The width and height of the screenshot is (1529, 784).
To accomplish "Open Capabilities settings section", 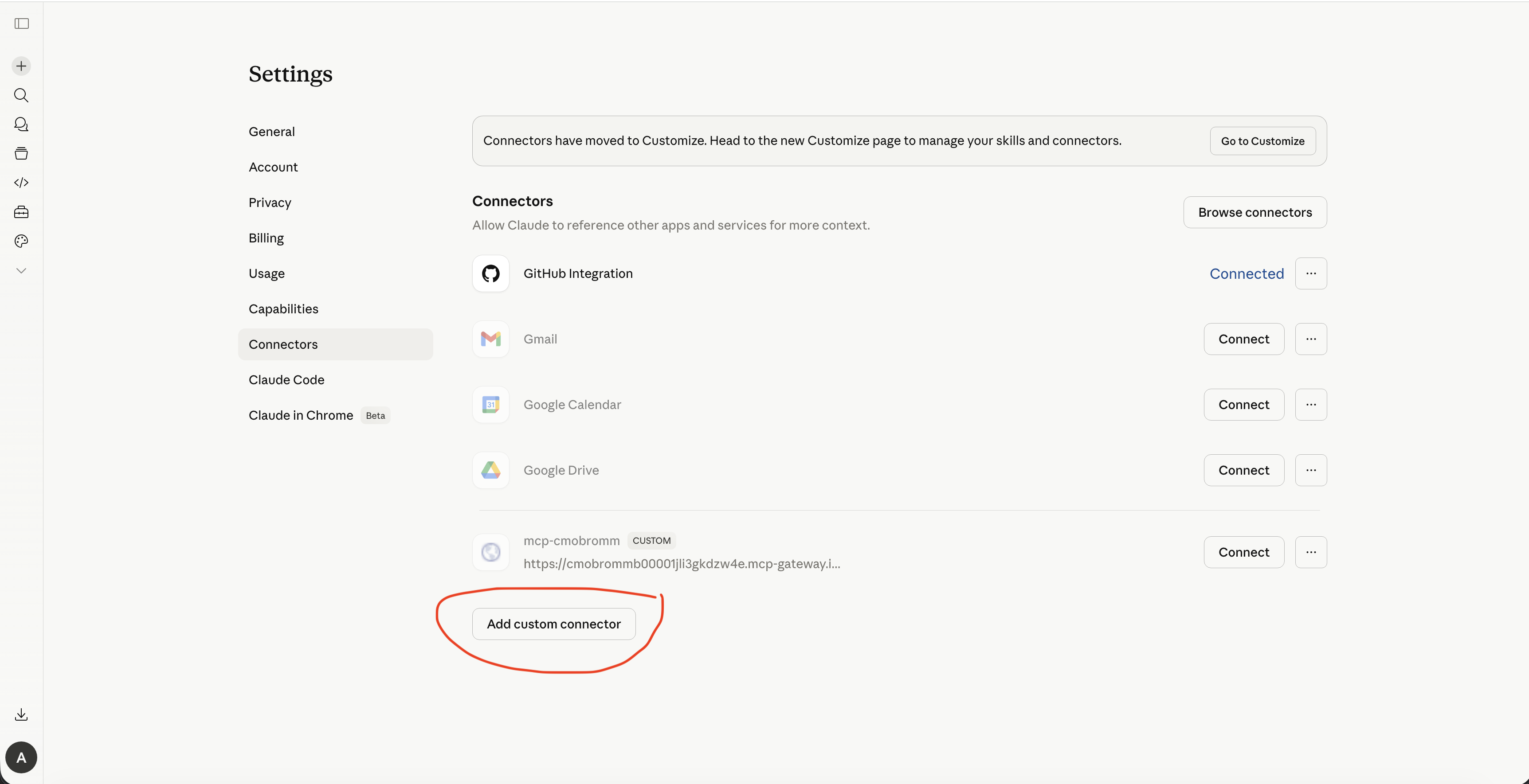I will [335, 309].
